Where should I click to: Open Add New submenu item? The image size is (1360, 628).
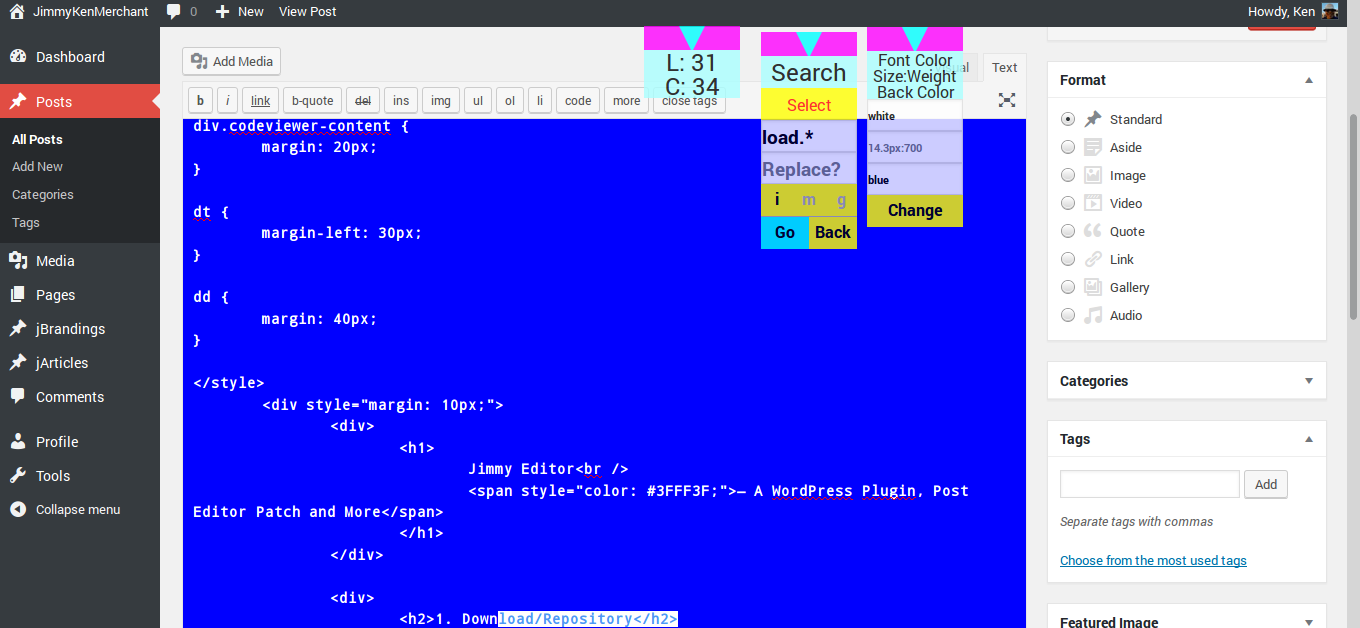tap(37, 167)
